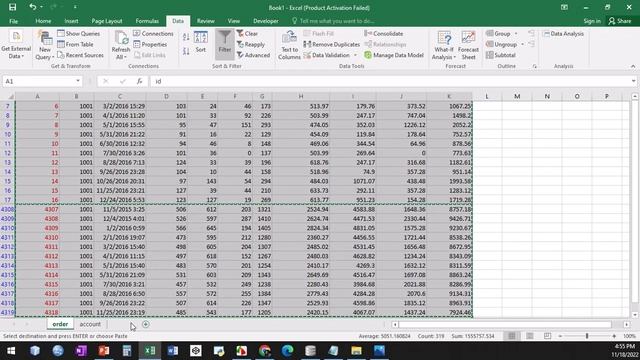
Task: Expand the formula bar
Action: pos(633,81)
